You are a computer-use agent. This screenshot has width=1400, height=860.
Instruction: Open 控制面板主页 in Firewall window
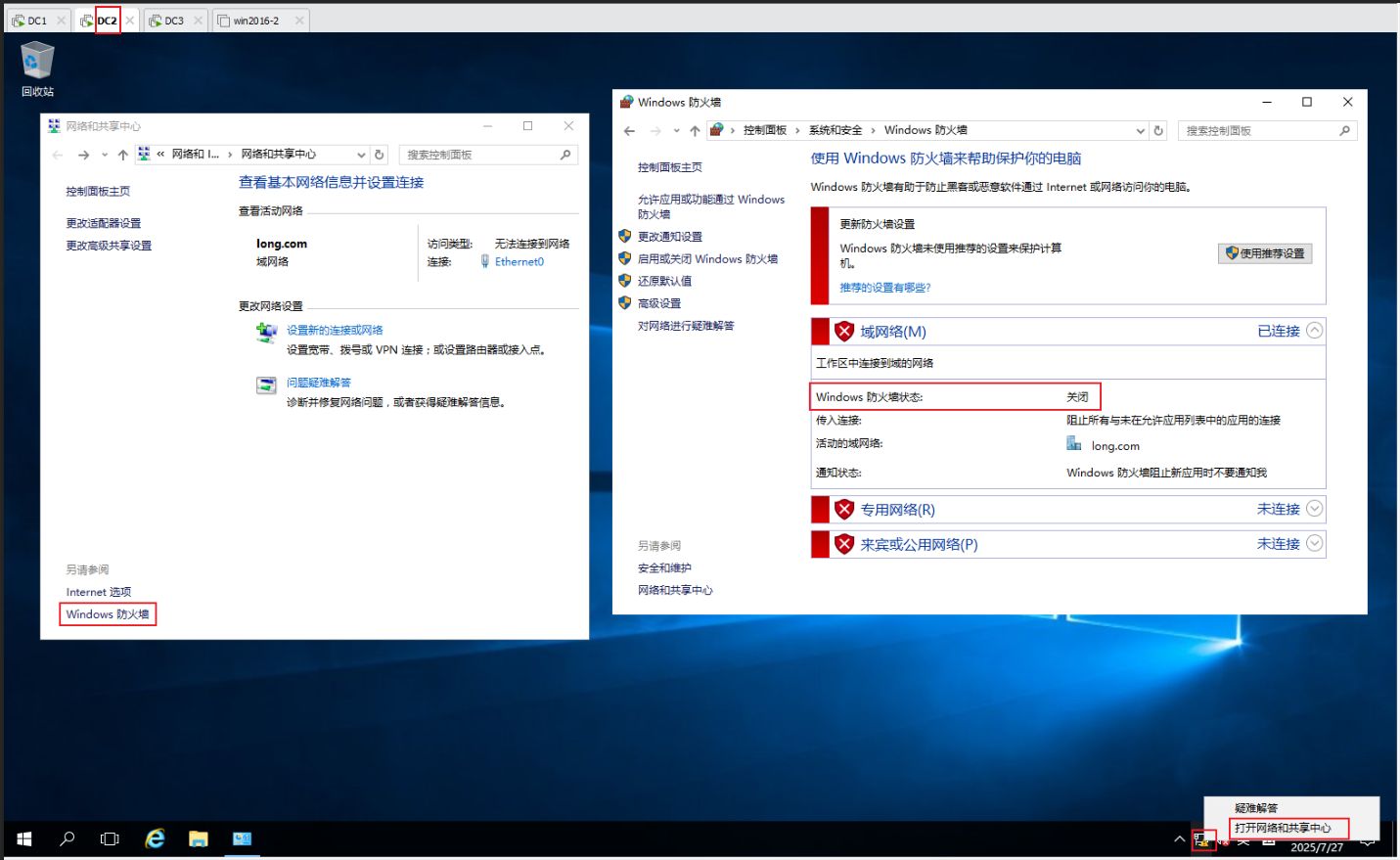(670, 167)
